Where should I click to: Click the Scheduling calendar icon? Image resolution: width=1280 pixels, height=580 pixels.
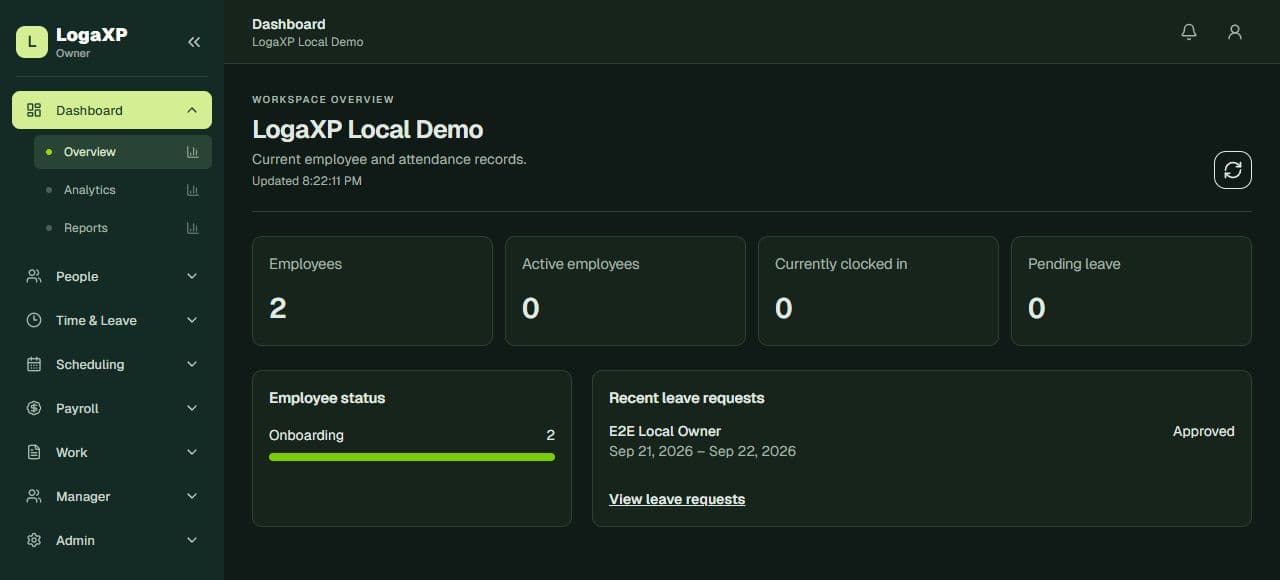(34, 364)
